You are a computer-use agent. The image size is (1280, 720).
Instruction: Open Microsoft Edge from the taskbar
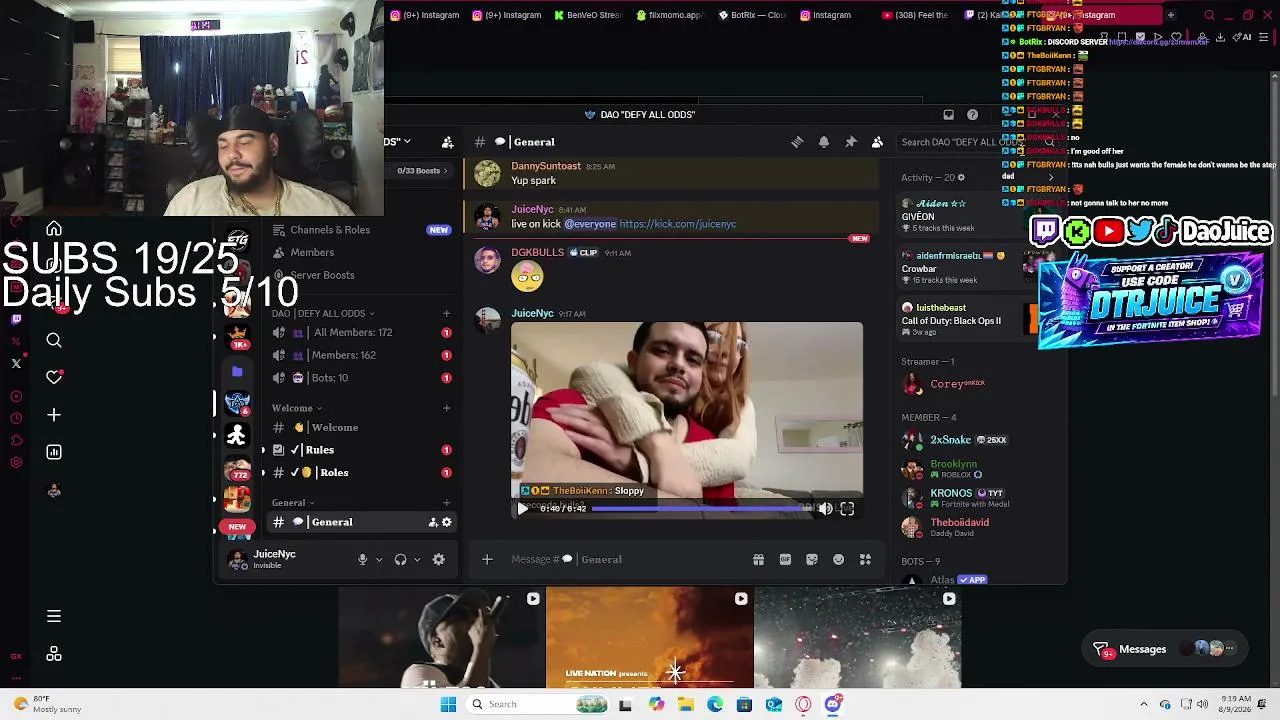coord(715,704)
